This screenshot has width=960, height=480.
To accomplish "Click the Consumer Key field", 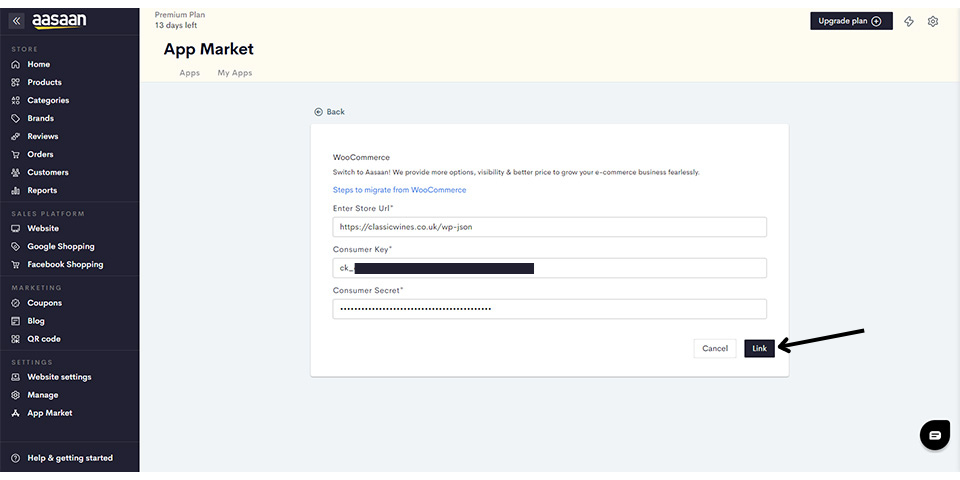I will tap(549, 268).
